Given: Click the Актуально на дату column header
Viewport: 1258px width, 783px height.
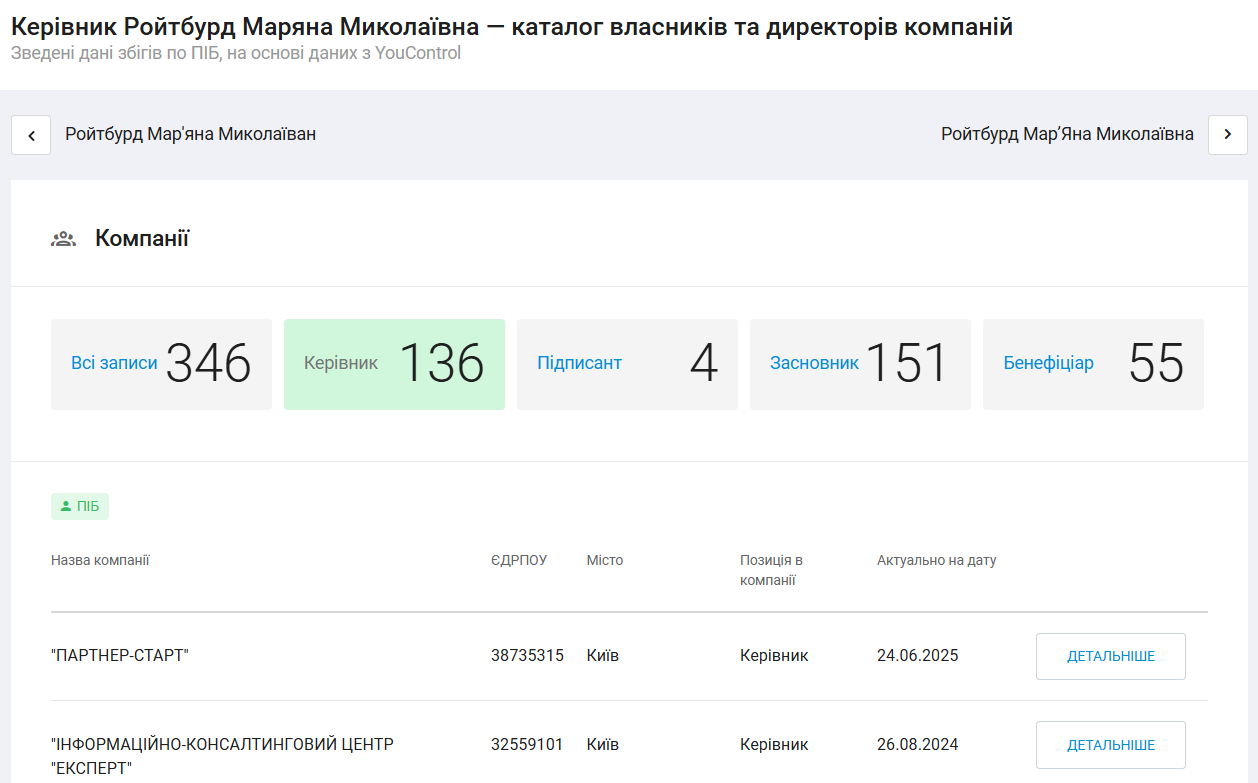Looking at the screenshot, I should coord(937,560).
